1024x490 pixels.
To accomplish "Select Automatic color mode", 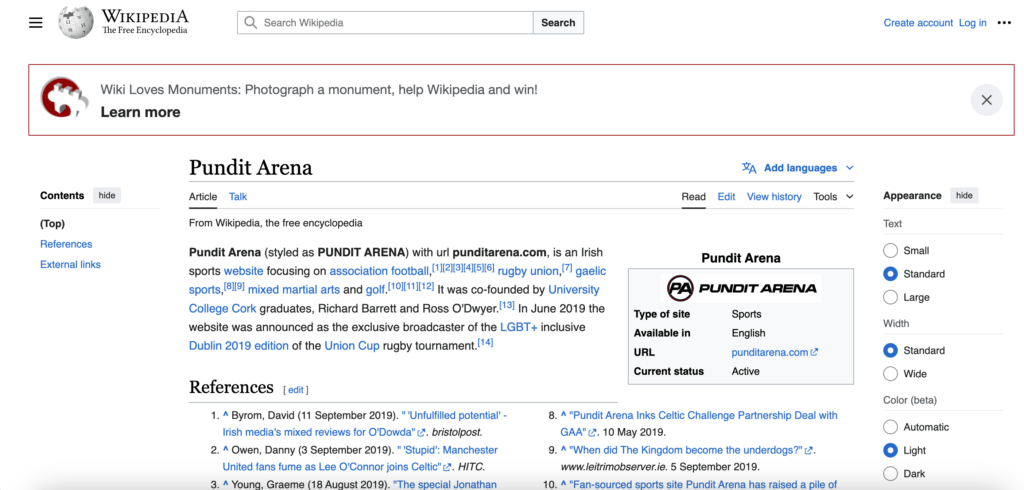I will (x=890, y=427).
